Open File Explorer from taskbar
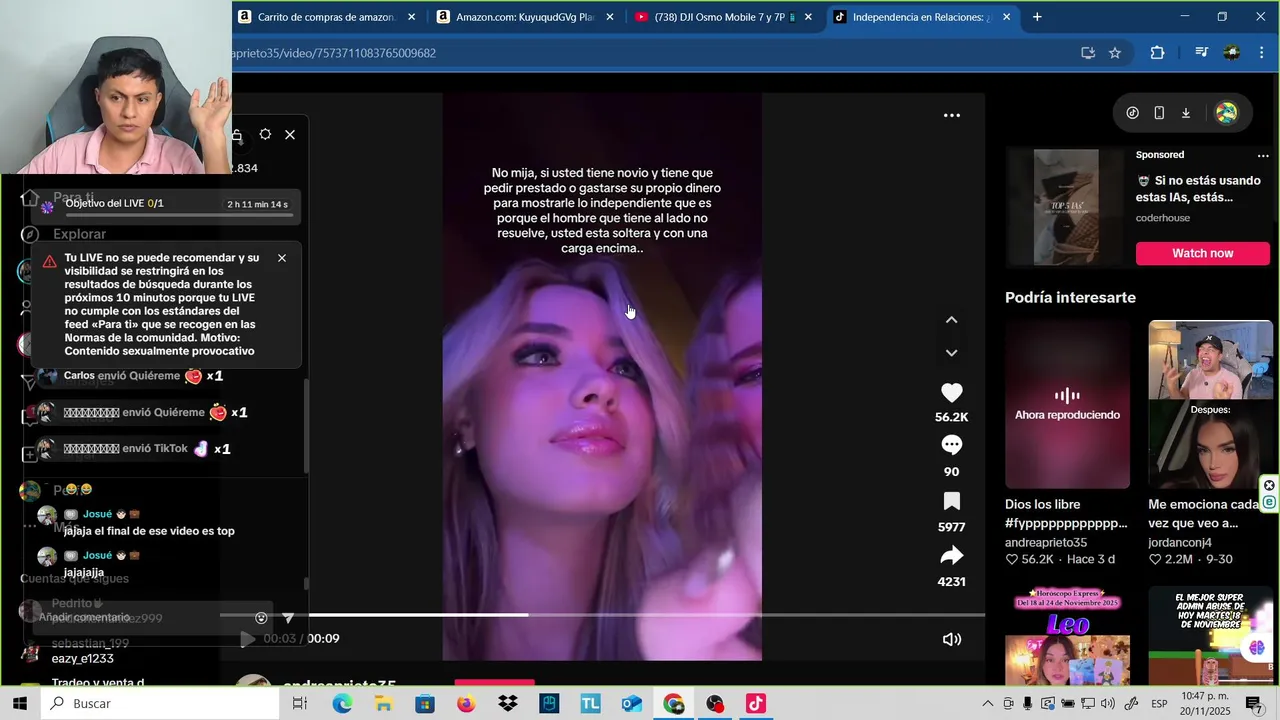The height and width of the screenshot is (720, 1280). tap(384, 703)
